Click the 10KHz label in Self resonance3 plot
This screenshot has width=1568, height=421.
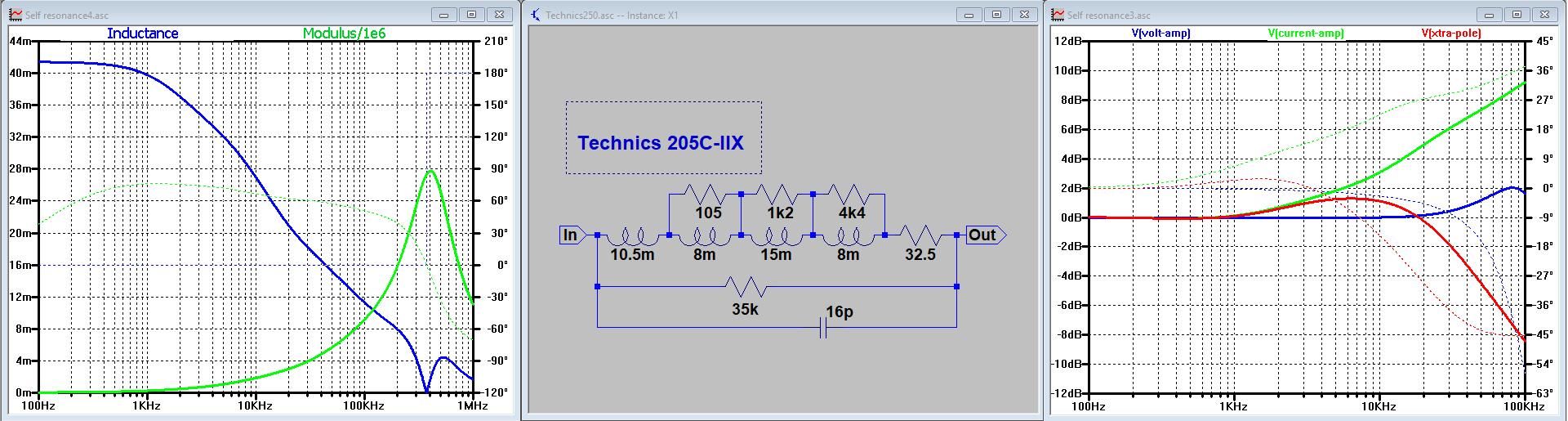tap(1379, 406)
